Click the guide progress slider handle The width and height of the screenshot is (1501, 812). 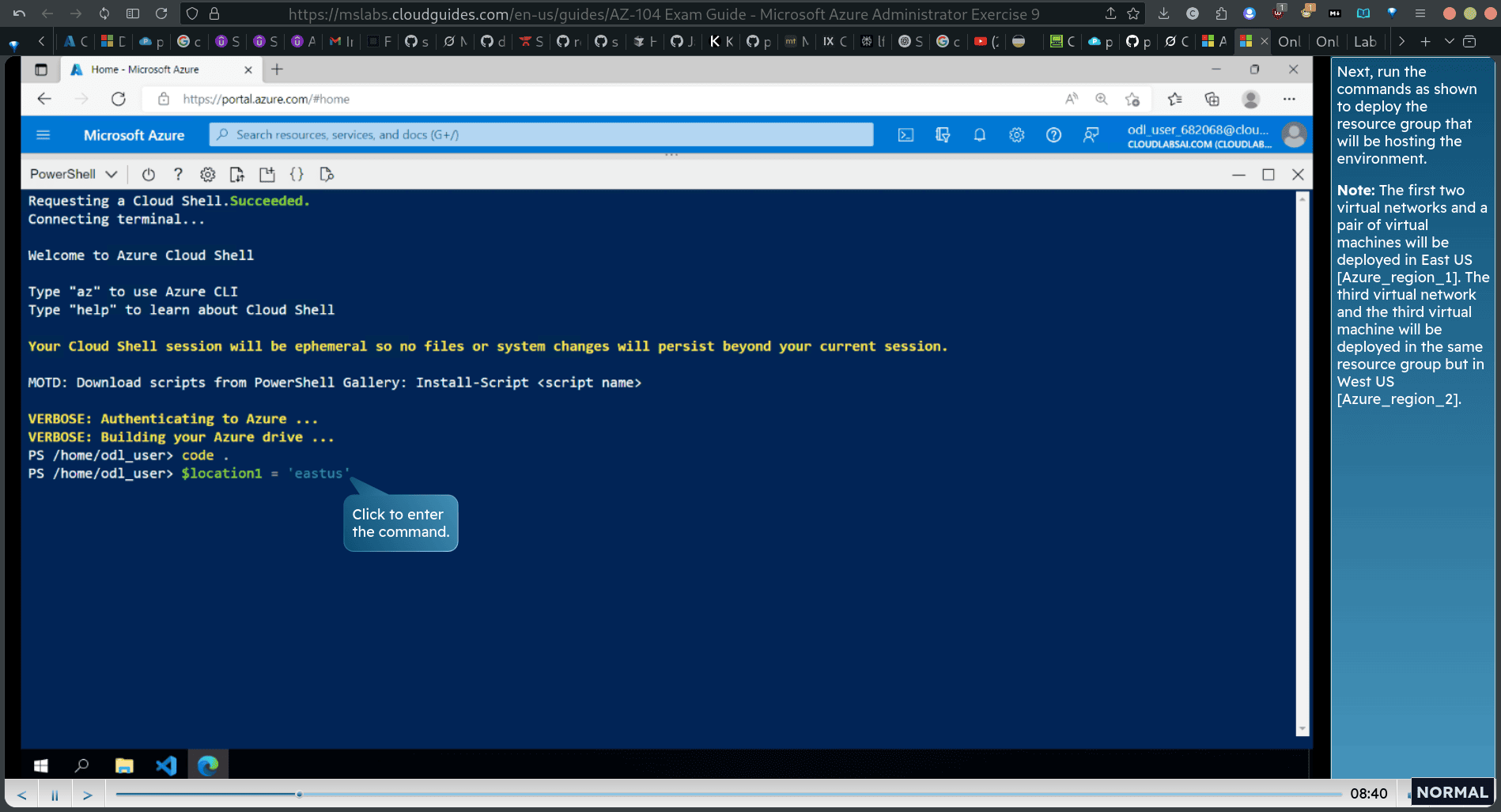(299, 794)
